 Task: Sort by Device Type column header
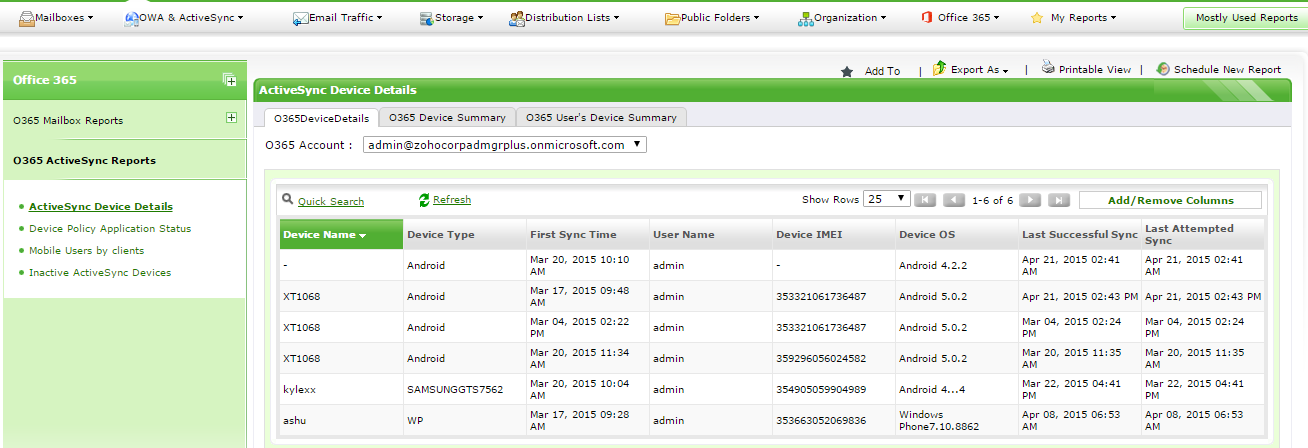coord(464,235)
